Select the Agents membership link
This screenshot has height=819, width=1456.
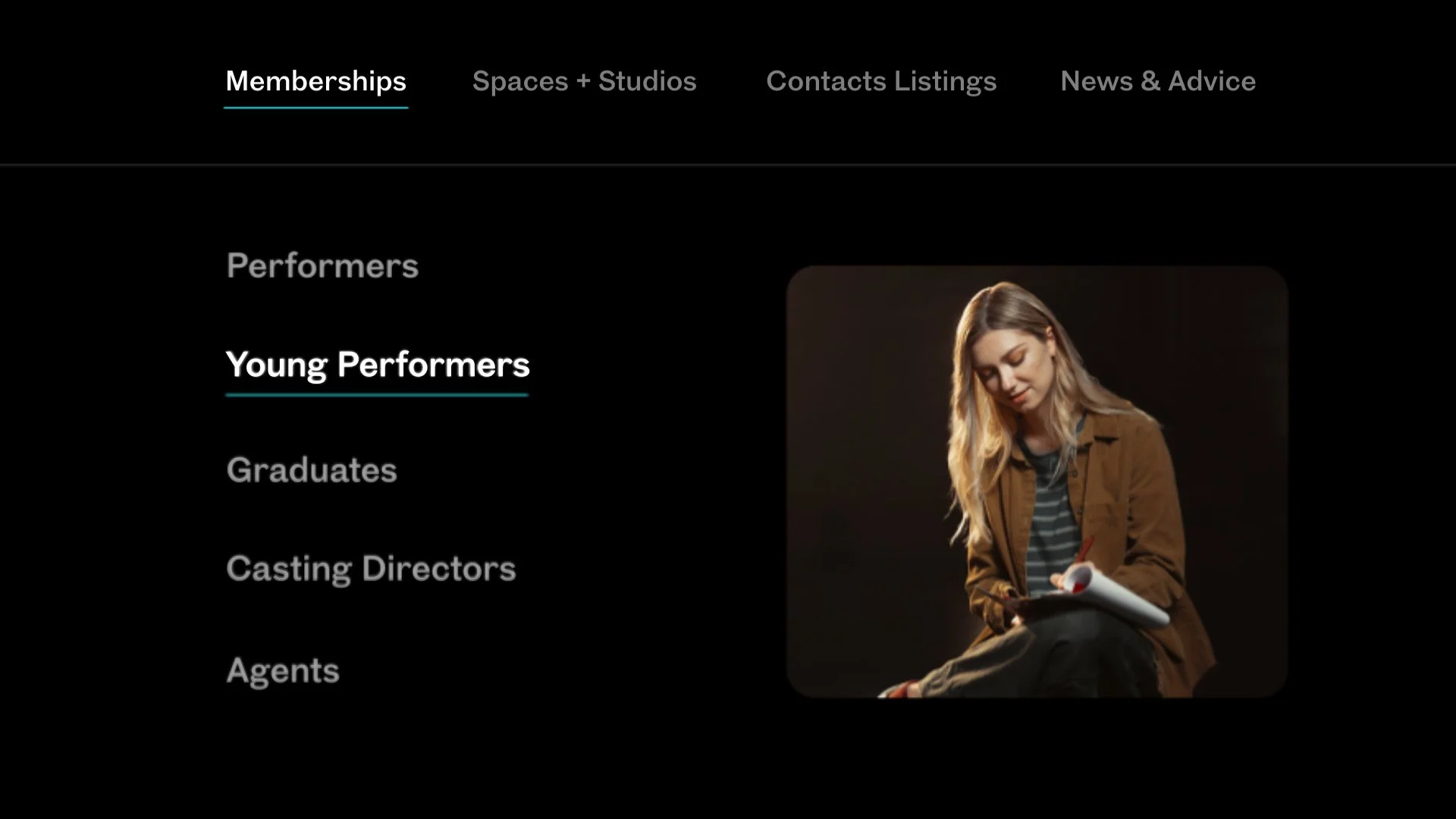[x=283, y=671]
